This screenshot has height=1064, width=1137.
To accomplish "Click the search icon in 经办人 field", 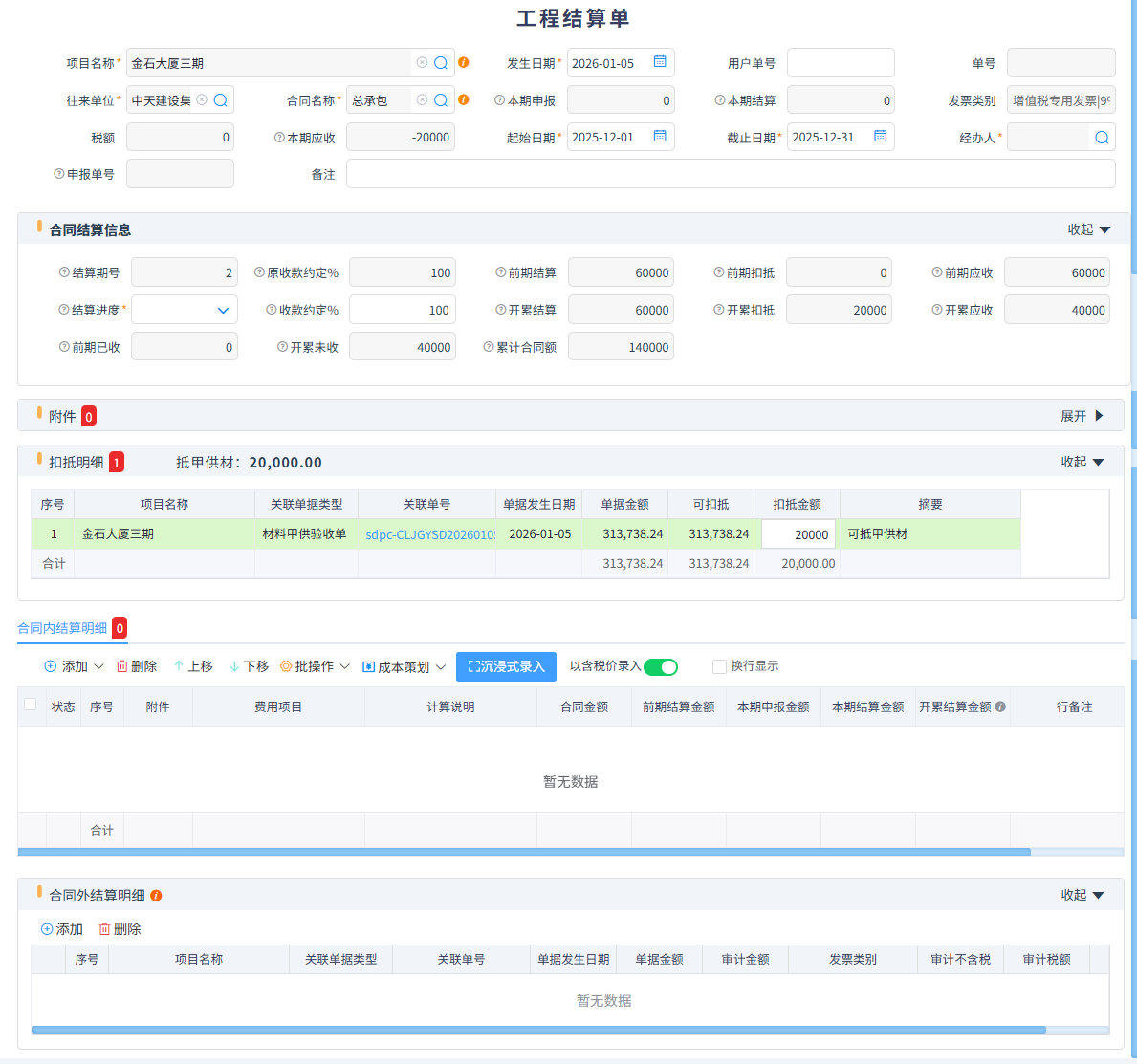I will pyautogui.click(x=1101, y=138).
